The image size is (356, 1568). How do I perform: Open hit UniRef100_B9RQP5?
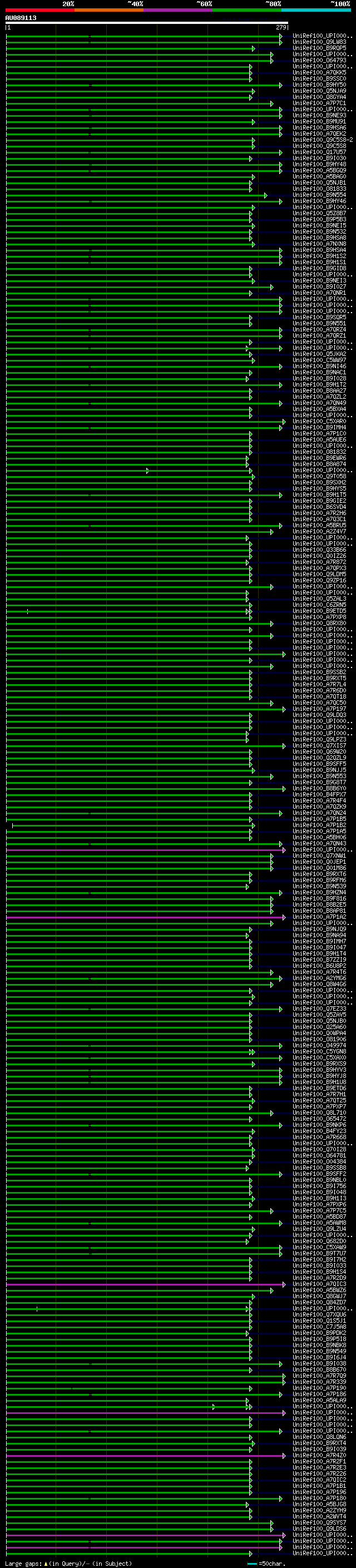[319, 48]
